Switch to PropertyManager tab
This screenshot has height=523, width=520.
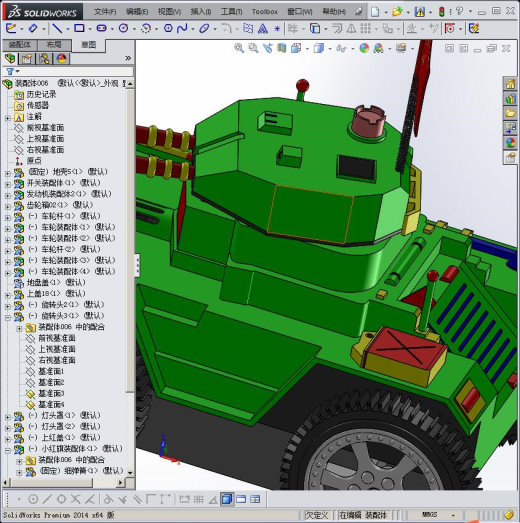point(27,59)
